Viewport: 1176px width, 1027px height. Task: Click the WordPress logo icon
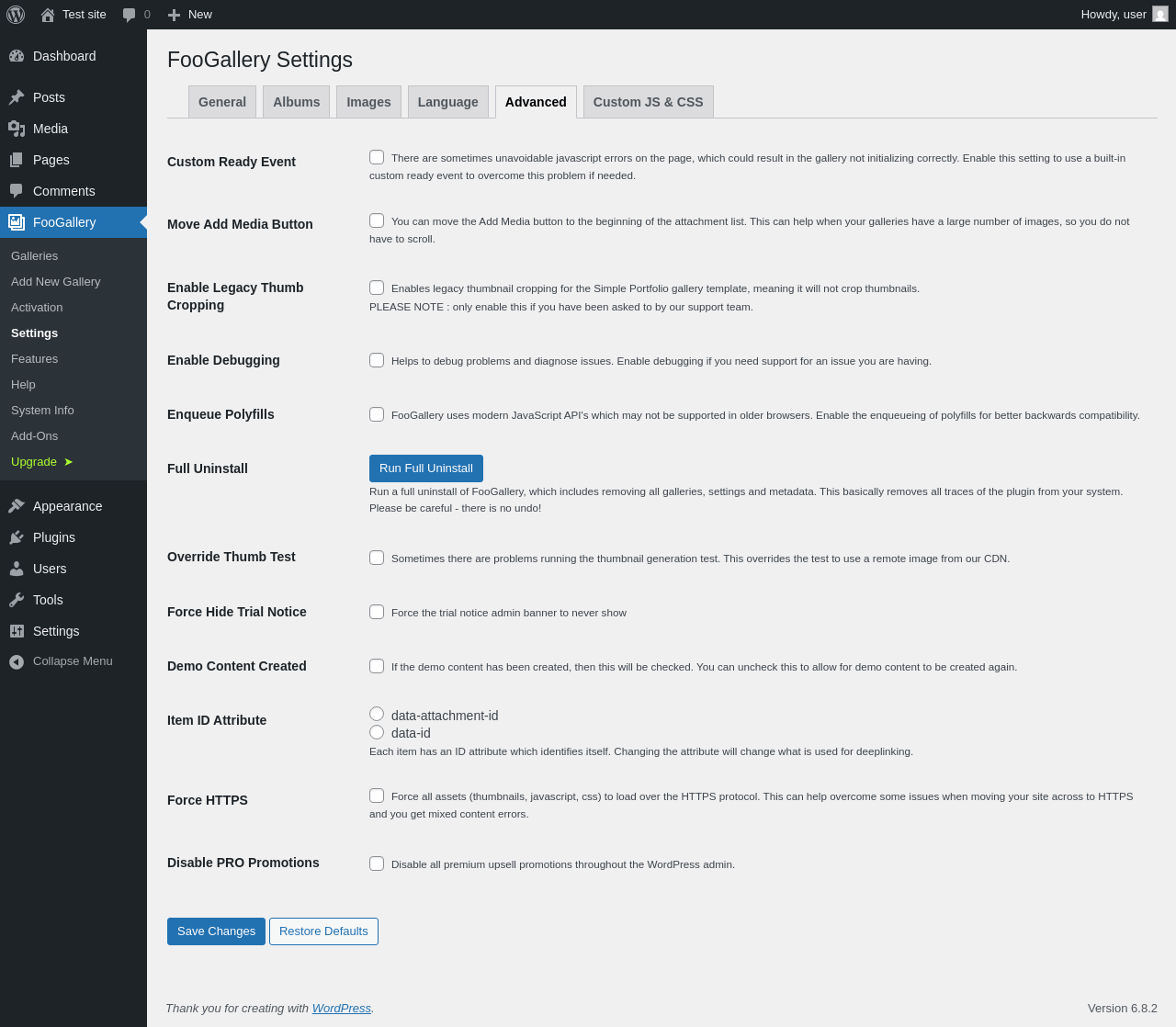[16, 15]
